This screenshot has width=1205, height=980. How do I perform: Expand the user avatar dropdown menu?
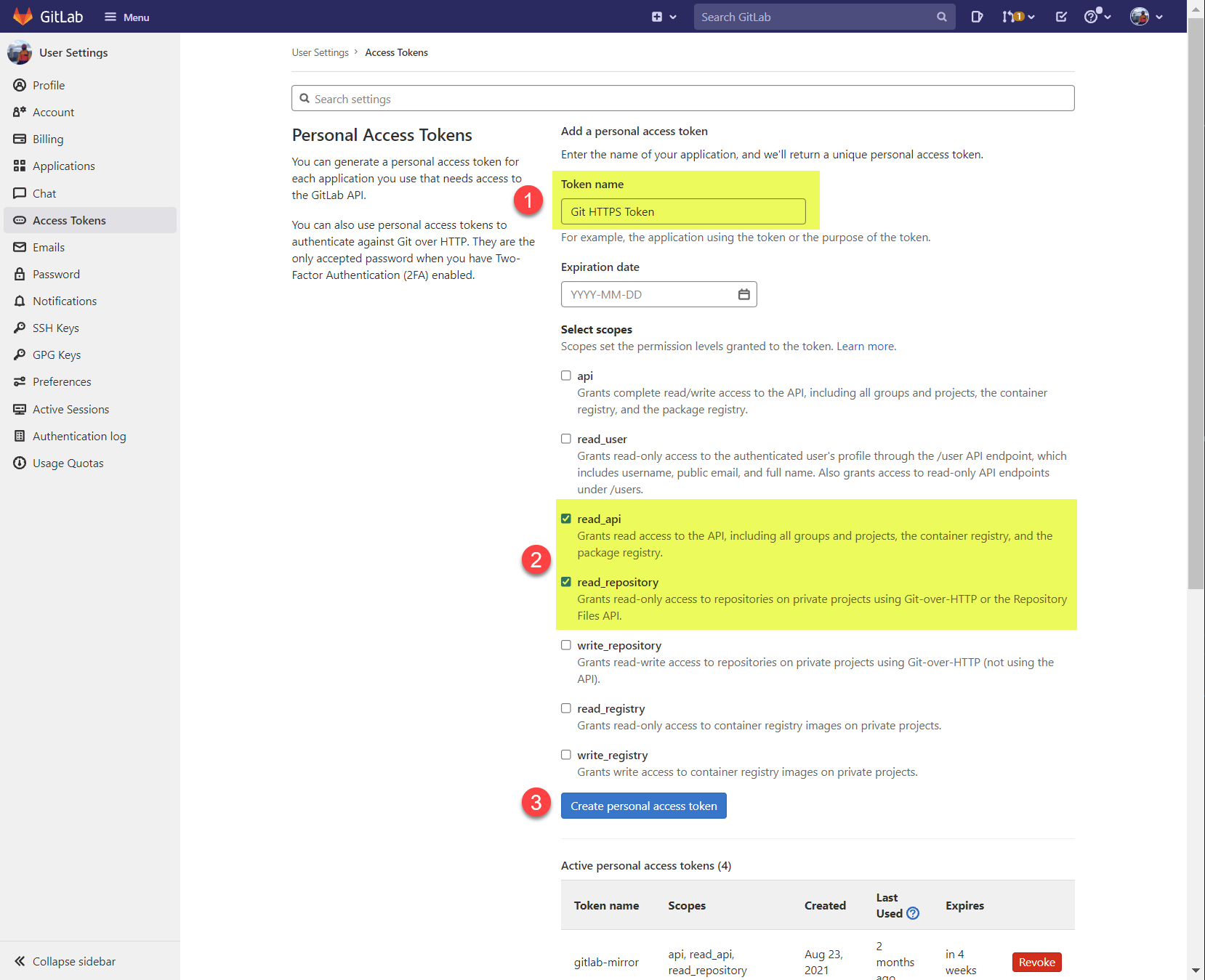point(1146,17)
